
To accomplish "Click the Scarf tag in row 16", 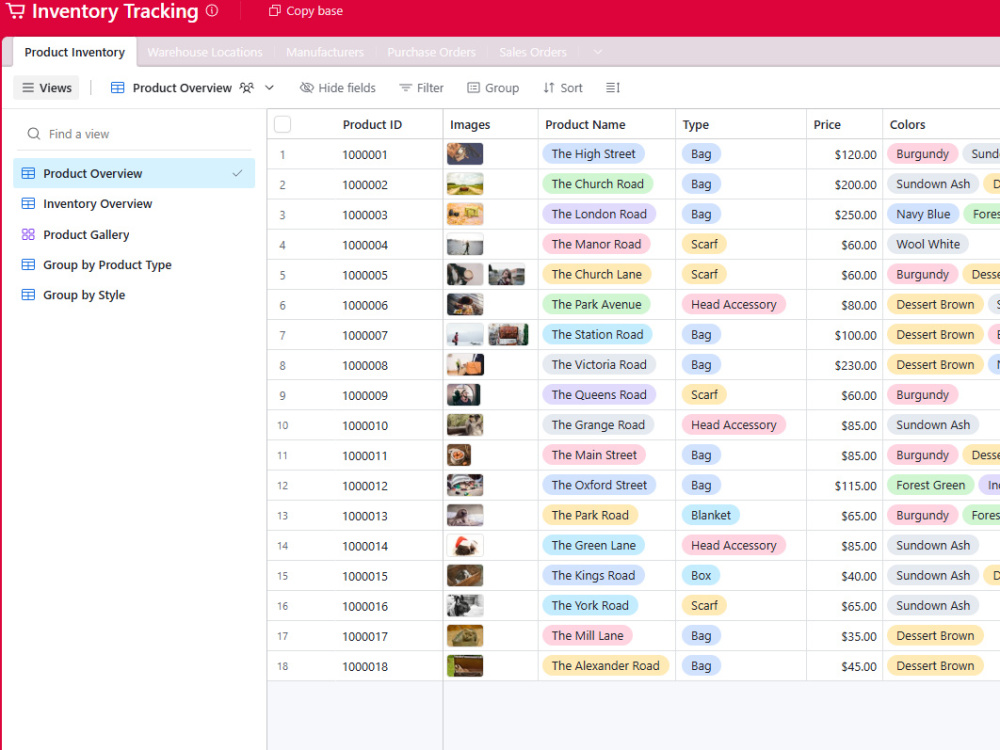I will pyautogui.click(x=704, y=605).
